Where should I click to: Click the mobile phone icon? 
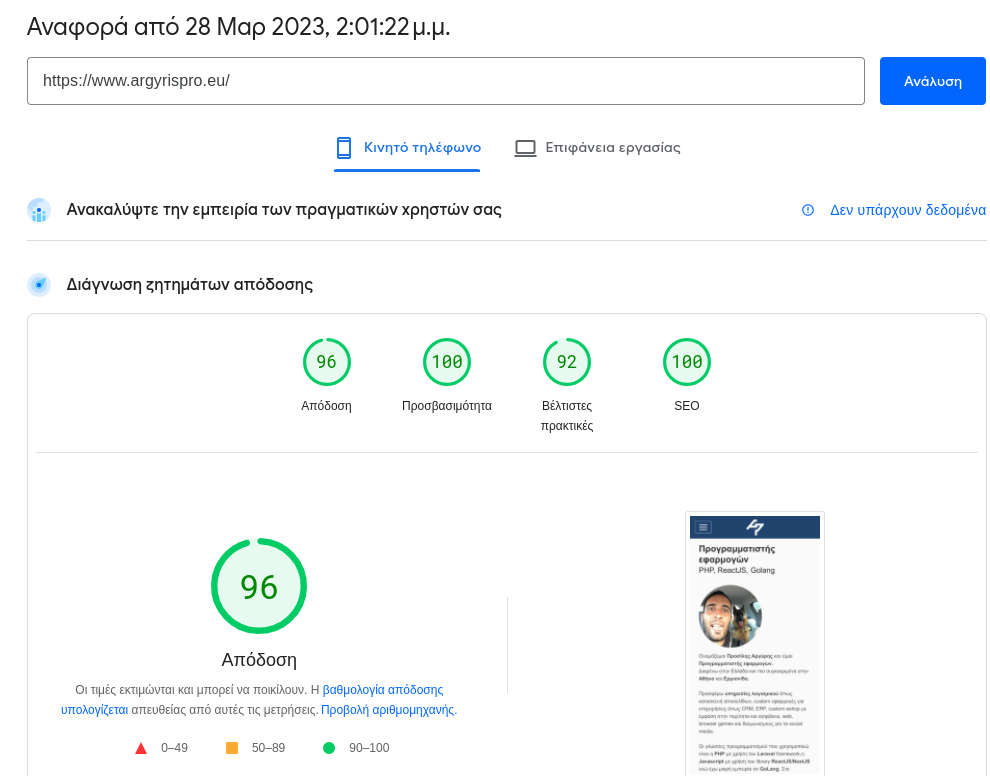pos(343,148)
